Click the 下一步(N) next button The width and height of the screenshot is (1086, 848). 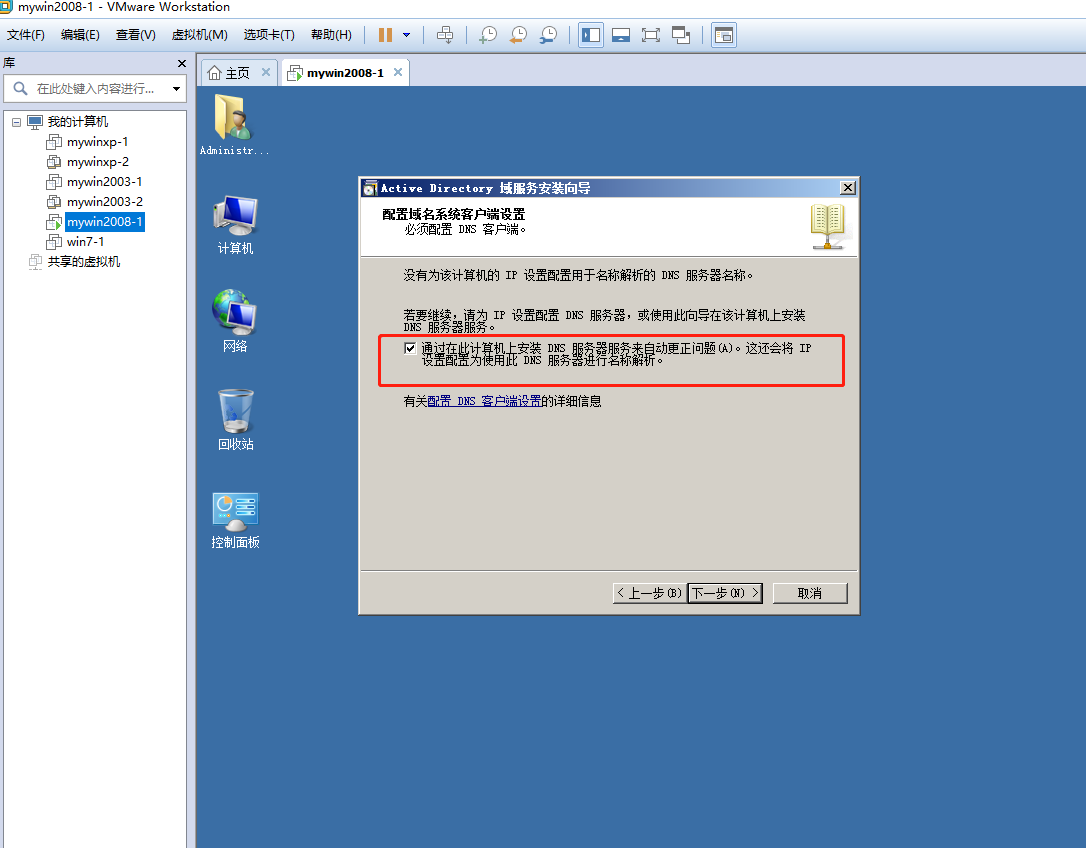725,593
